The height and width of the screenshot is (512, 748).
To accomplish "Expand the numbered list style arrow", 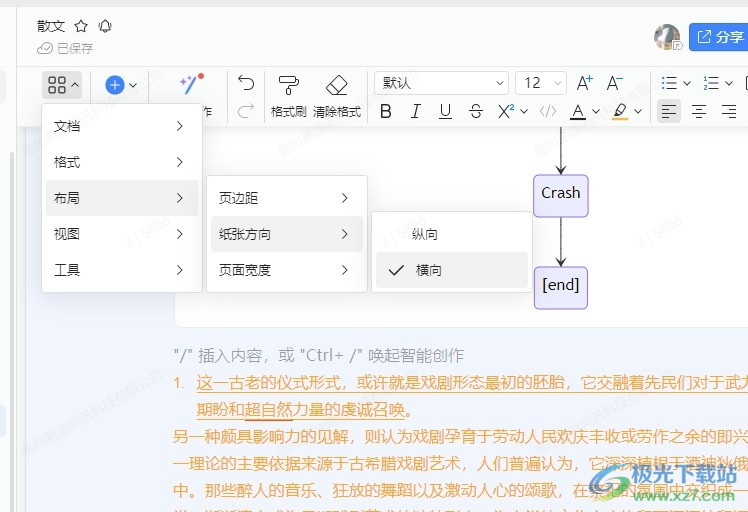I will coord(729,83).
